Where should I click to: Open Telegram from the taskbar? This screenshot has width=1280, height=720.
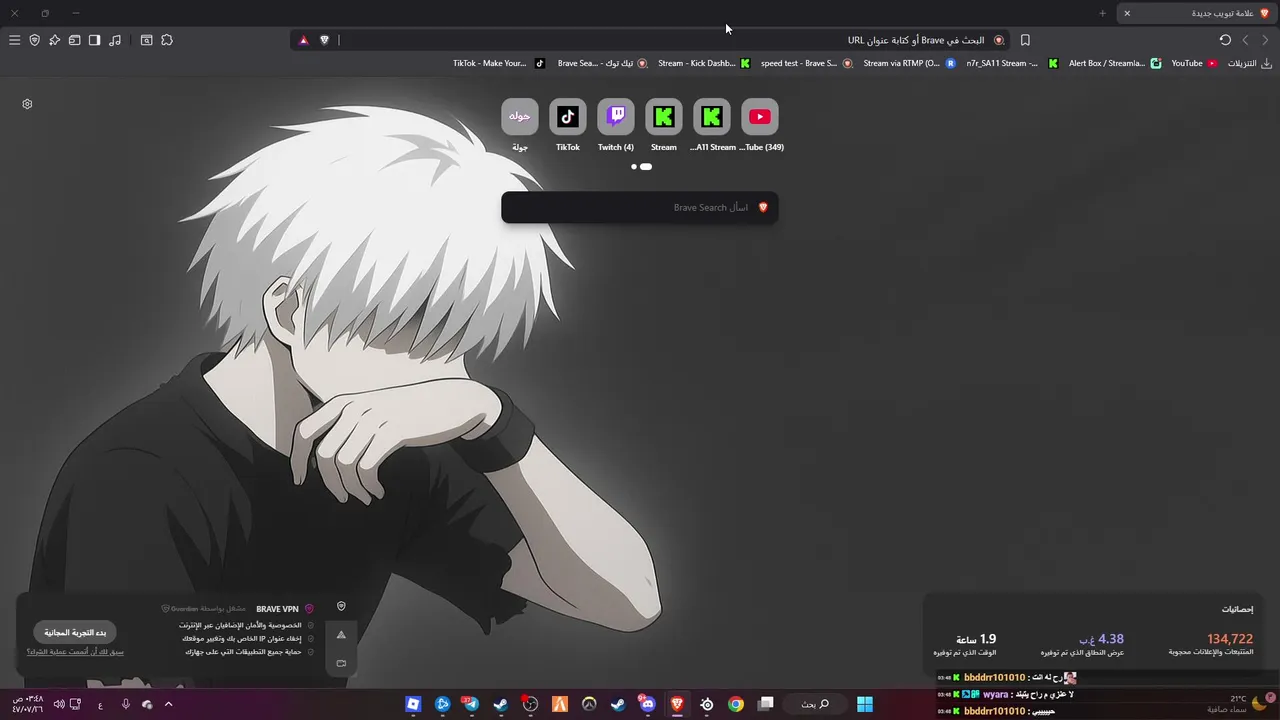(x=471, y=704)
